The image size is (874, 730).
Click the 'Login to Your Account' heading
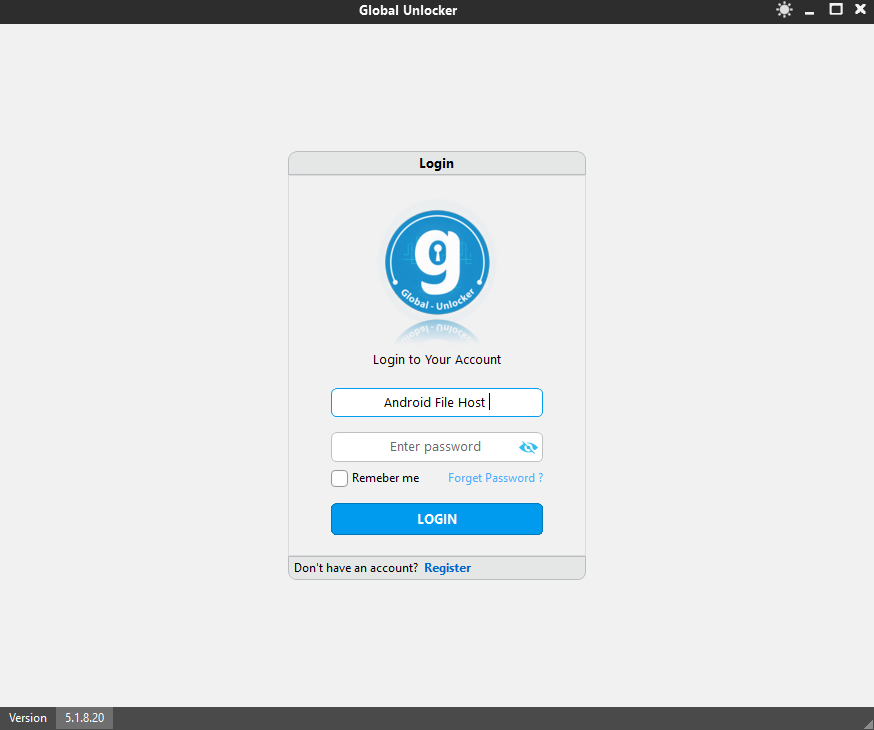coord(437,360)
